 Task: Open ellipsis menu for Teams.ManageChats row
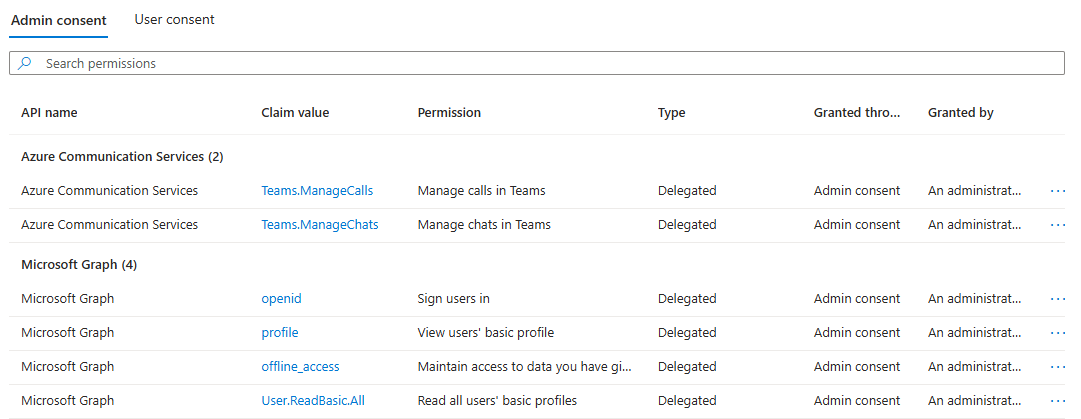[1057, 225]
